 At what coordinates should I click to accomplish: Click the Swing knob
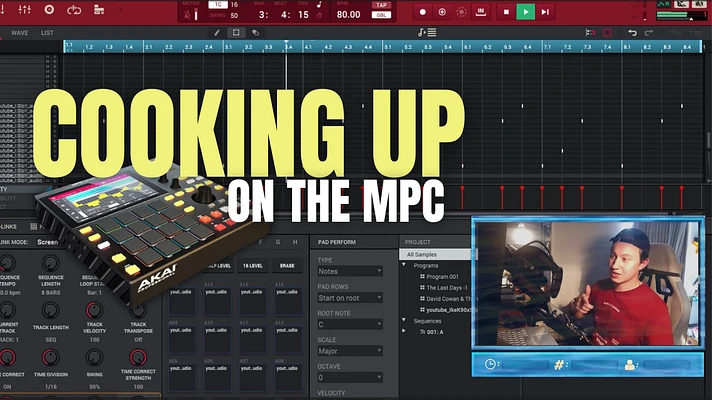point(94,357)
